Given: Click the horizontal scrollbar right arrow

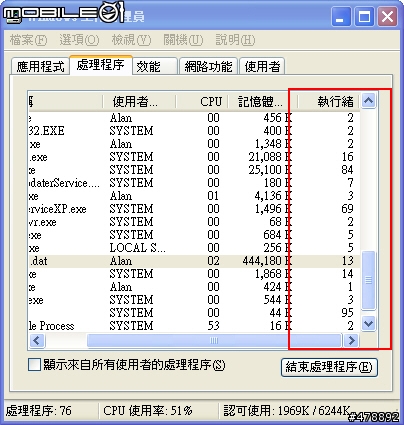Looking at the screenshot, I should 351,340.
